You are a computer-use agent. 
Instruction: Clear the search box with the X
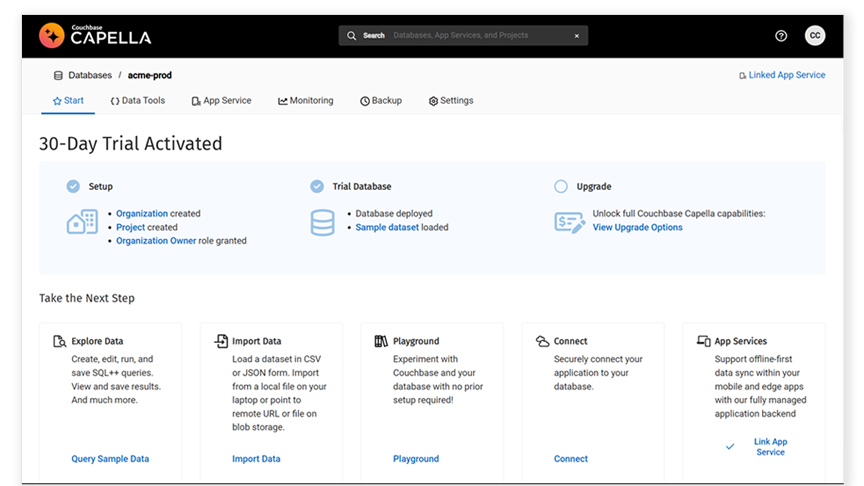[576, 36]
